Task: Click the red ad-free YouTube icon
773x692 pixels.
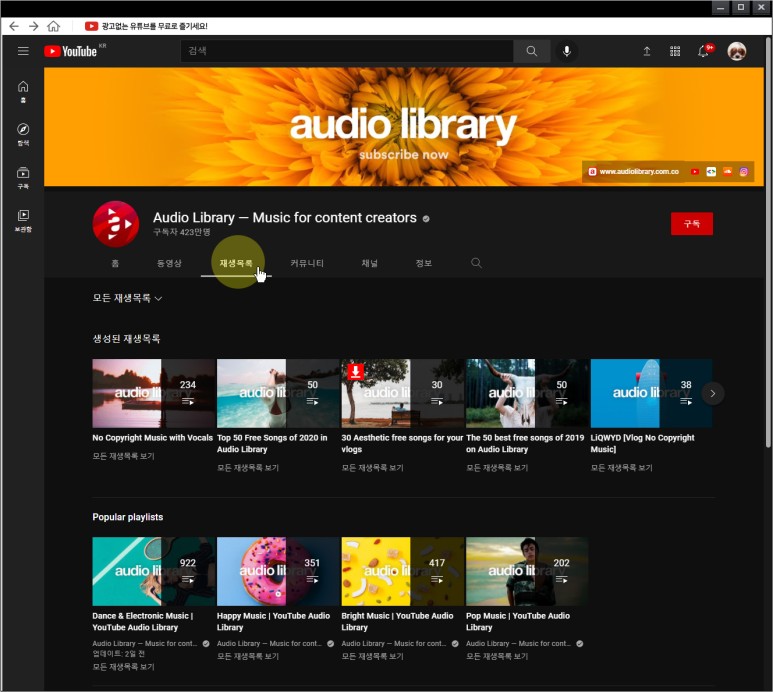Action: coord(91,26)
